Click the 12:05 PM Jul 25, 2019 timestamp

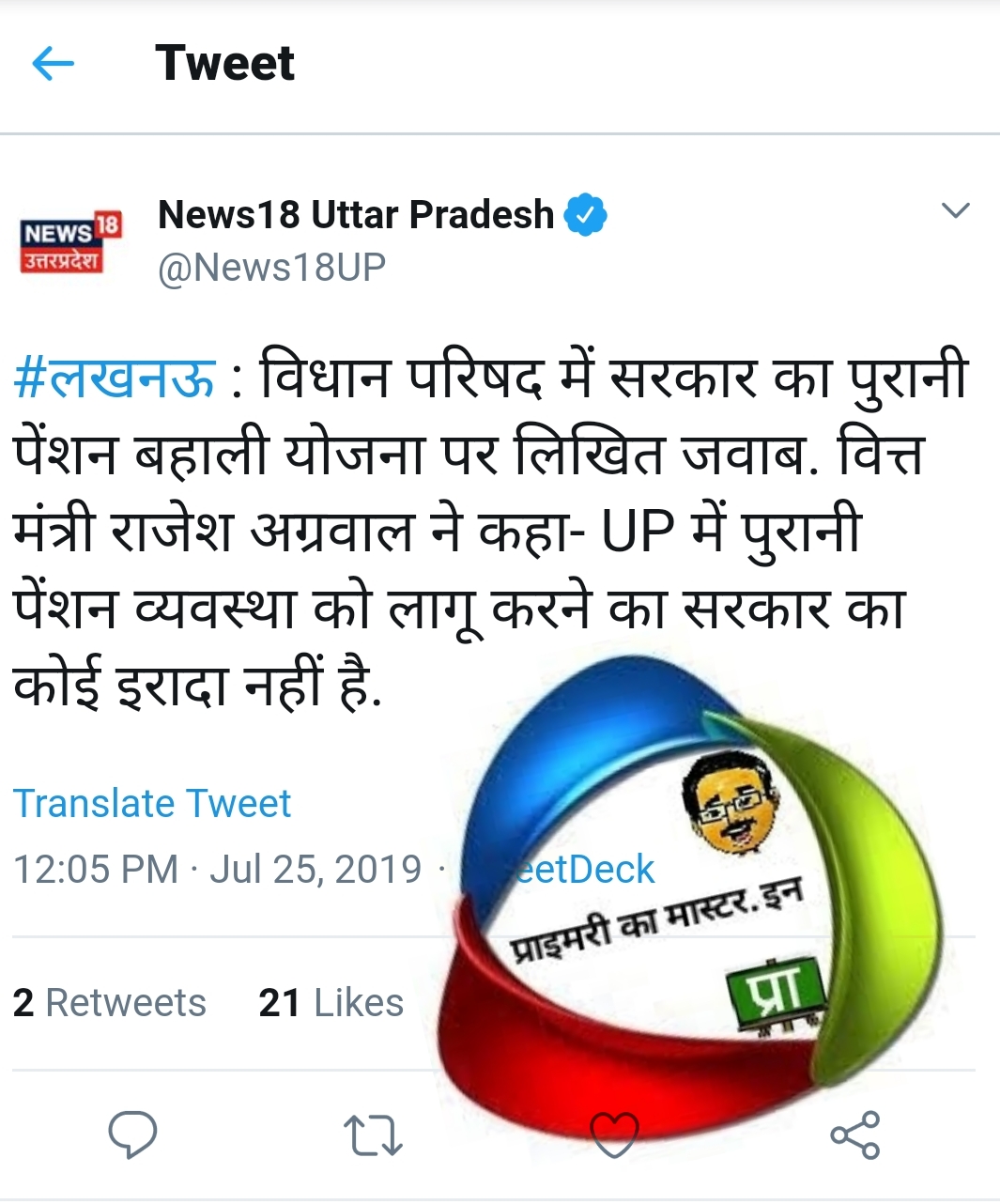217,870
